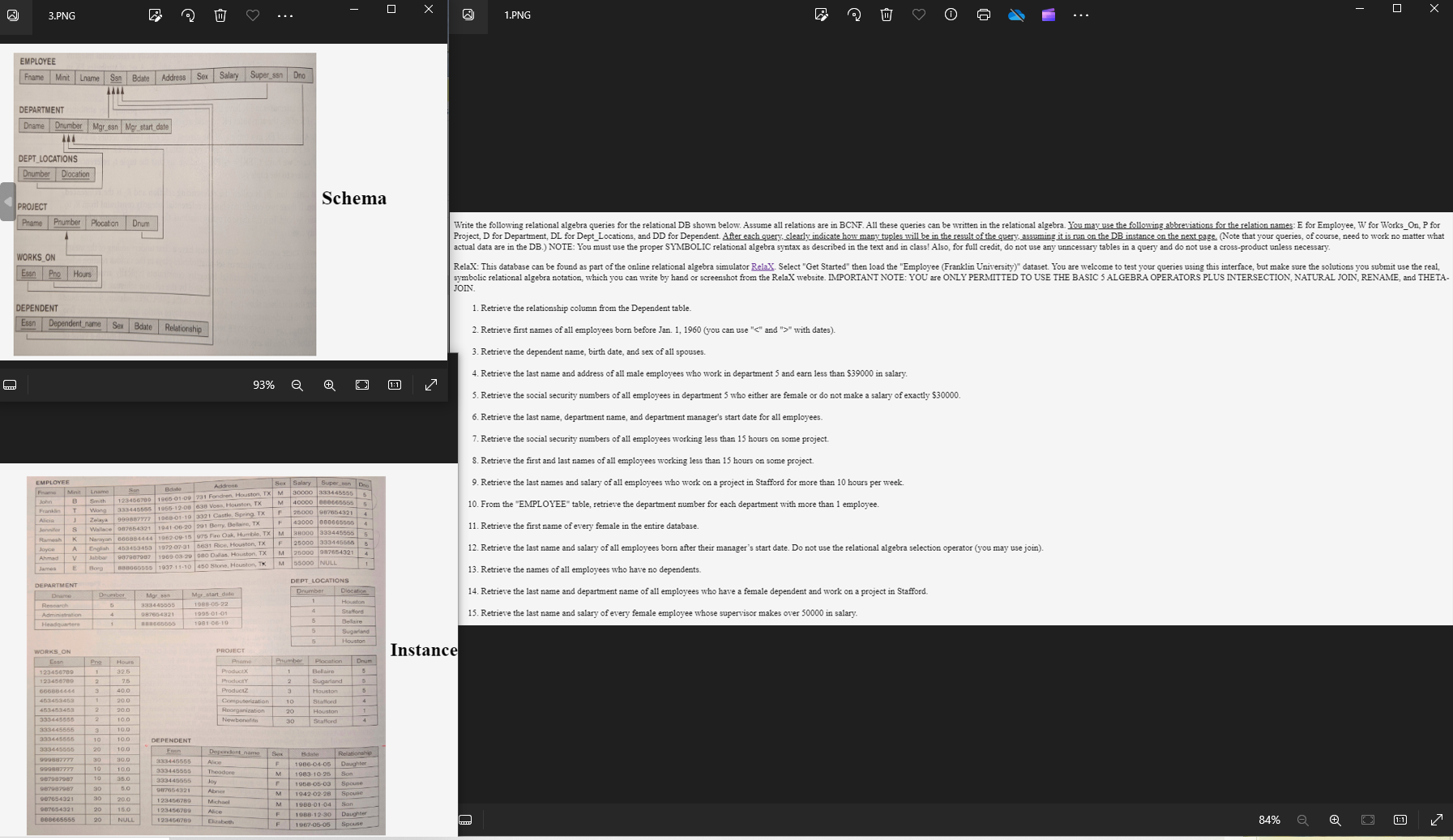Toggle the filmstrip panel in the 3.PNG window
This screenshot has width=1453, height=840.
10,385
